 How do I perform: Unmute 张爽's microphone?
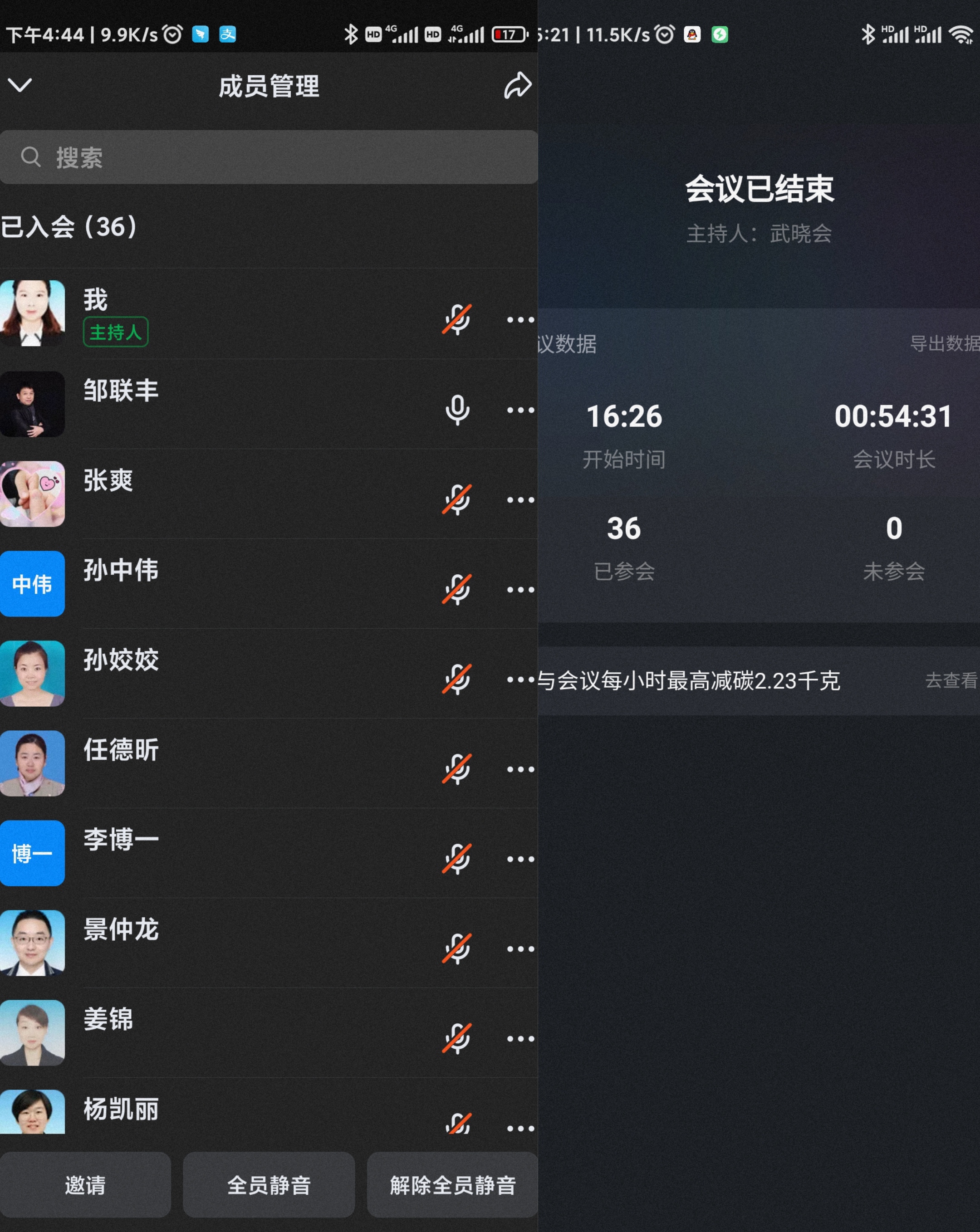(x=457, y=499)
